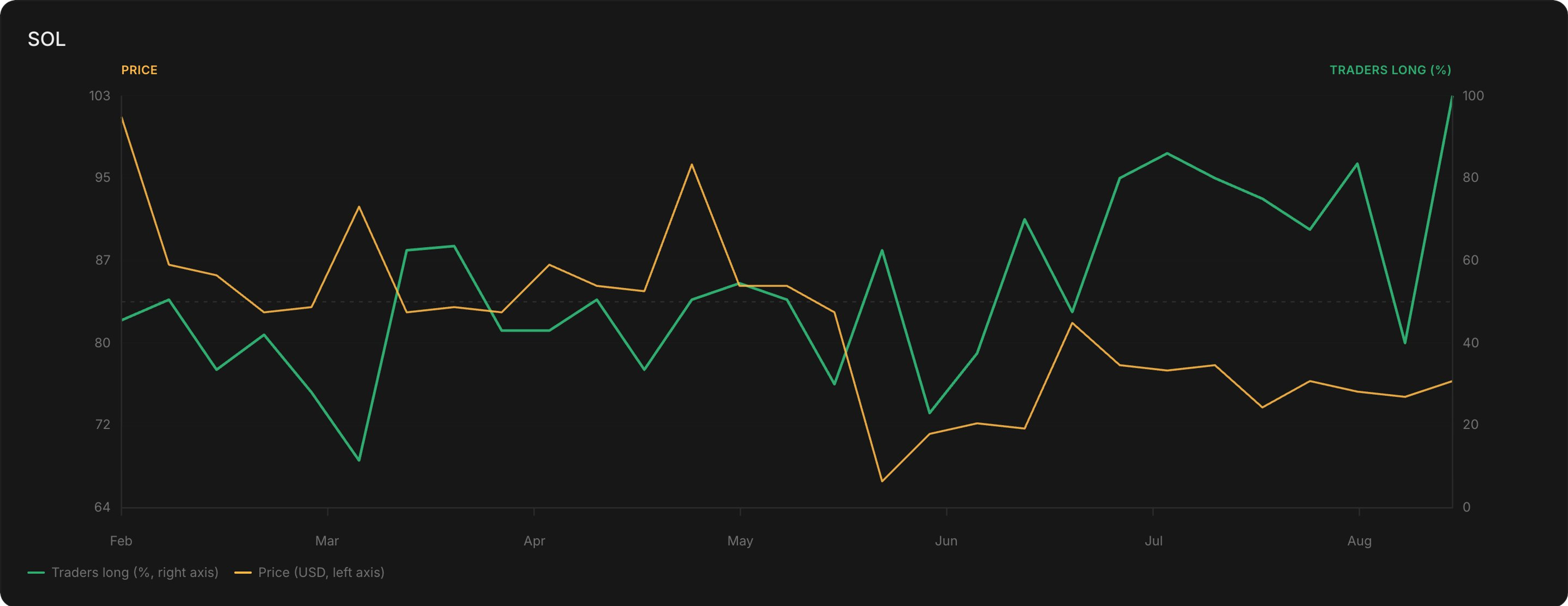Click the 20 value on right axis

pyautogui.click(x=1470, y=425)
